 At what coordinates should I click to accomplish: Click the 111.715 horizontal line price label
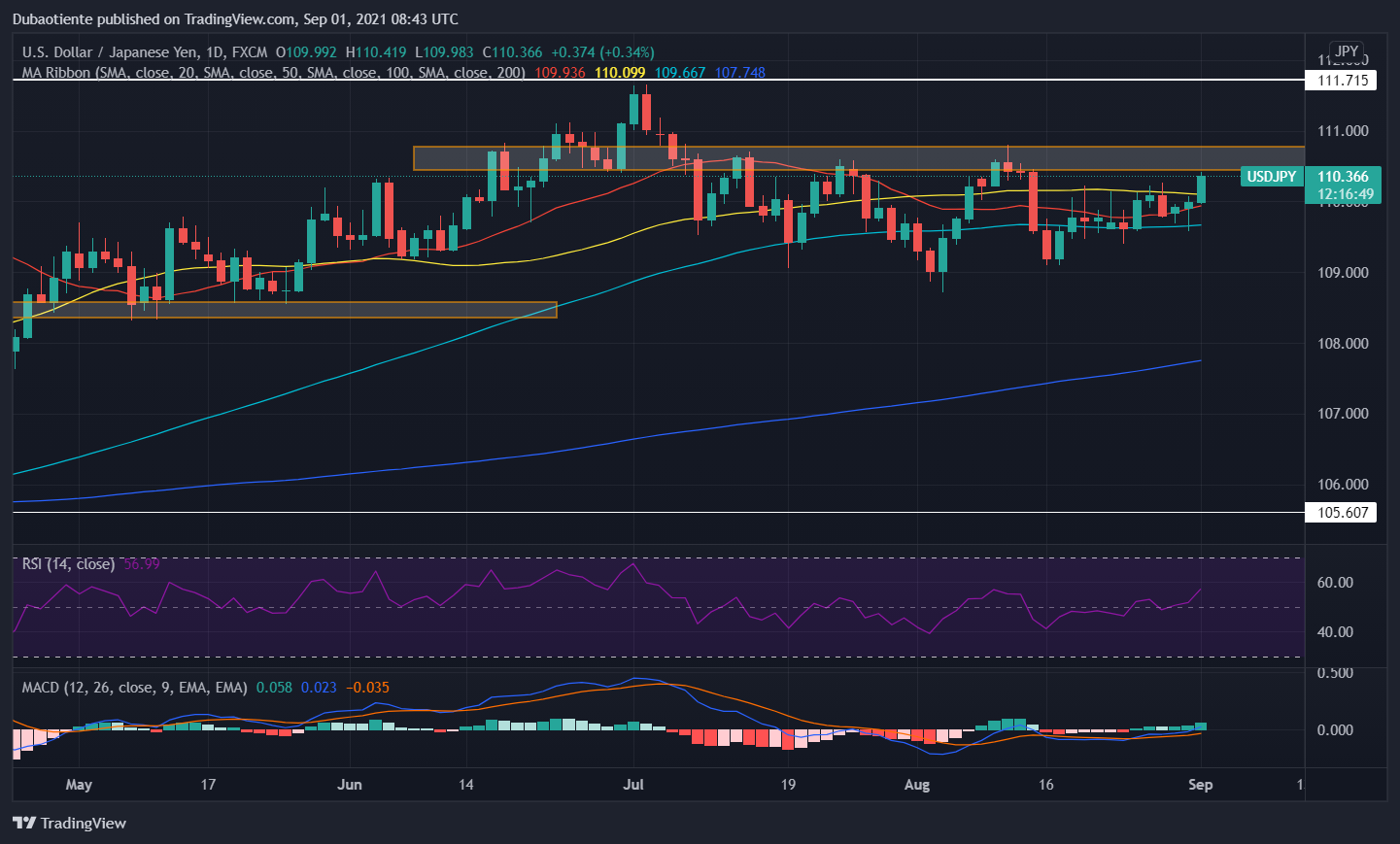pos(1341,81)
